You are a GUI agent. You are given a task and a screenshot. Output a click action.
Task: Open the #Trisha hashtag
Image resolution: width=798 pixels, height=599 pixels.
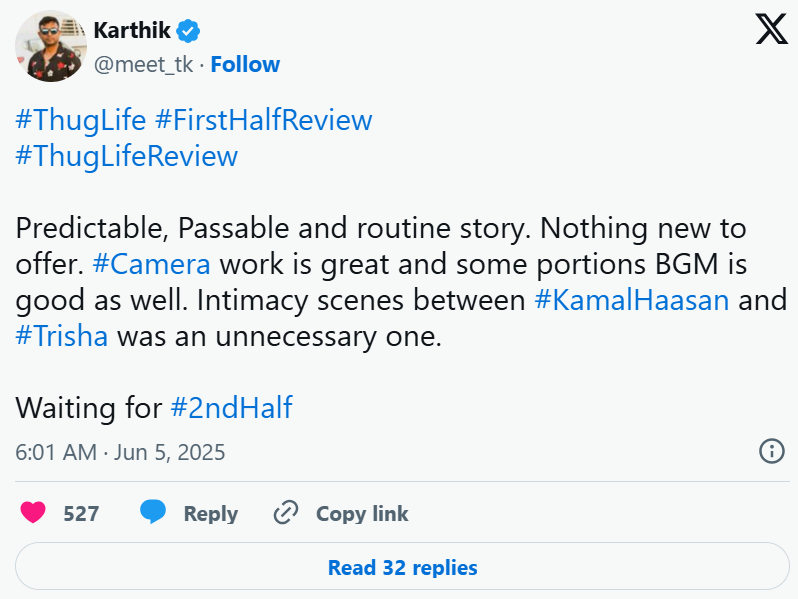tap(62, 336)
